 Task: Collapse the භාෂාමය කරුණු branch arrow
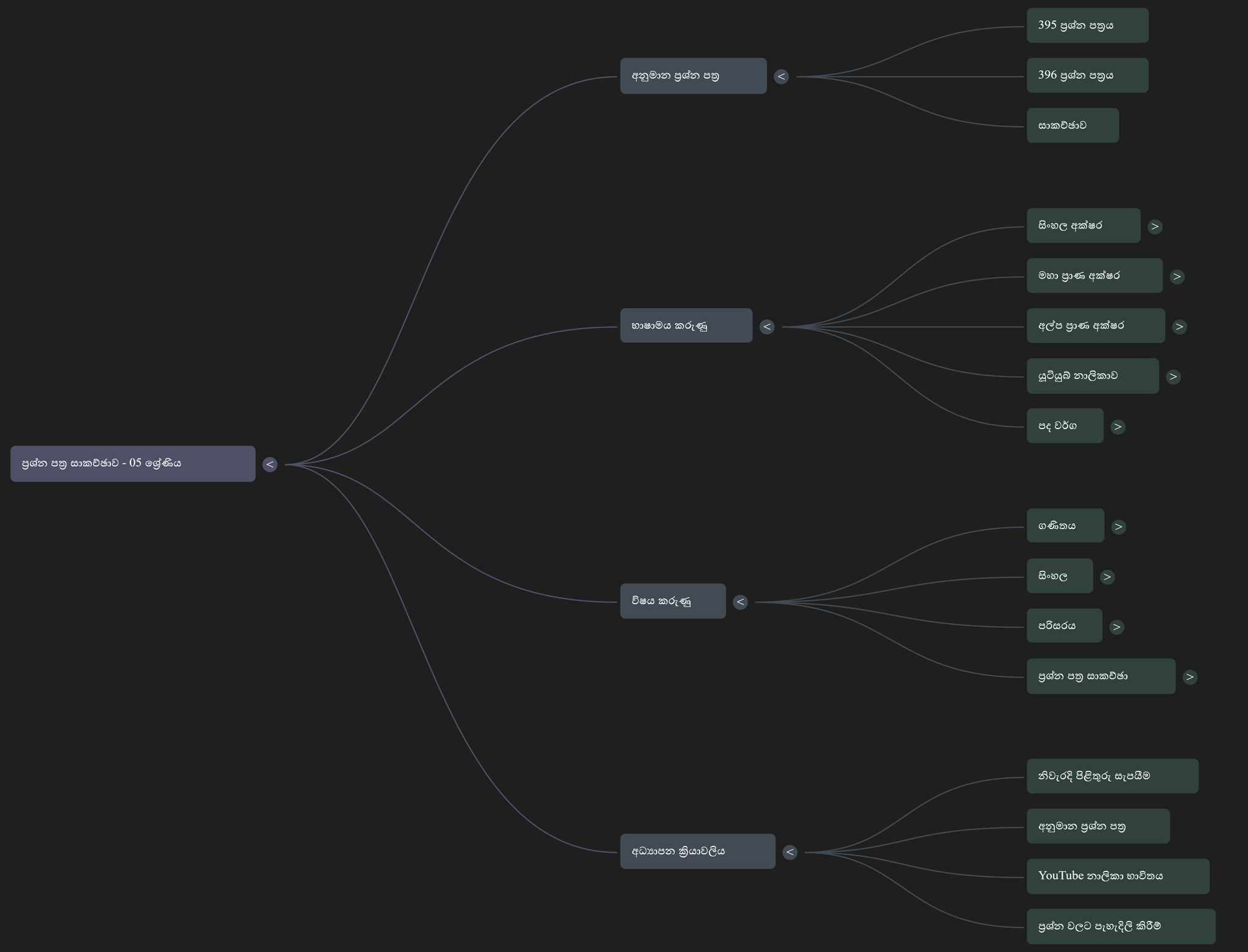point(767,327)
